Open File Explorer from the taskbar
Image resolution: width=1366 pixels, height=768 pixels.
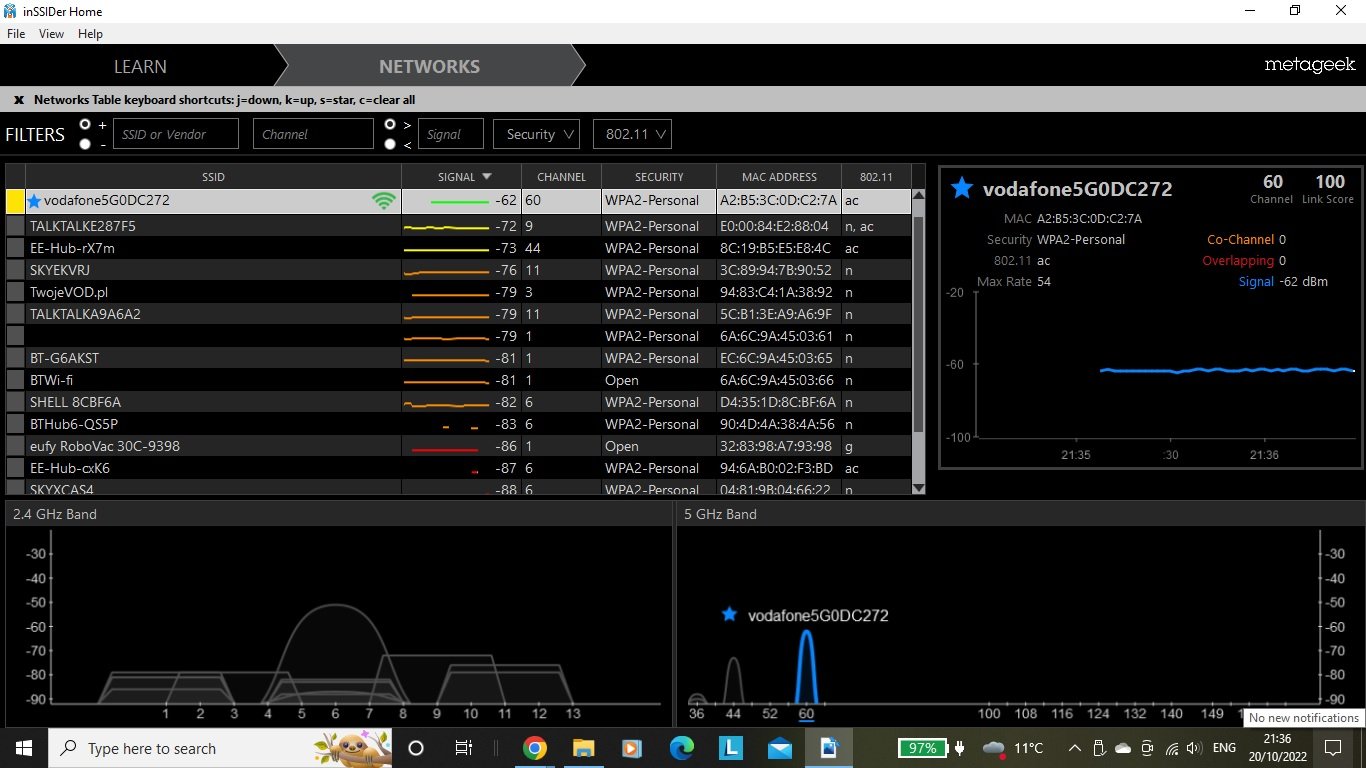click(x=583, y=748)
